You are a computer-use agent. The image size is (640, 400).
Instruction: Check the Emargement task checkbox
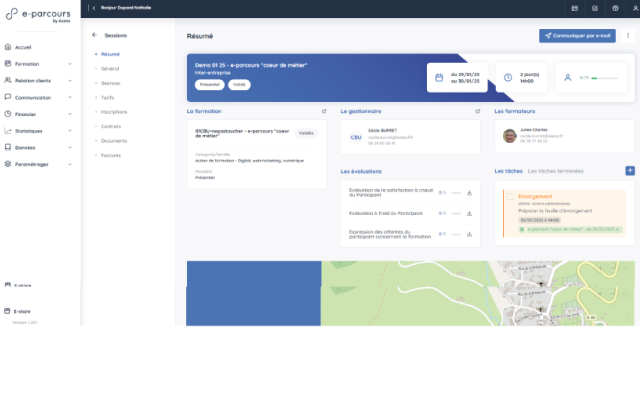[x=510, y=197]
